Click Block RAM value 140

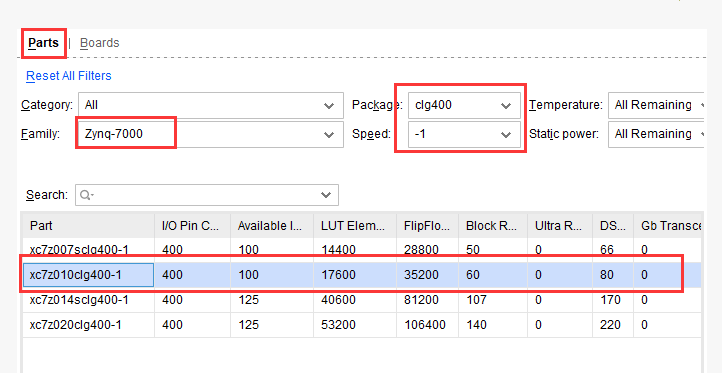point(476,325)
